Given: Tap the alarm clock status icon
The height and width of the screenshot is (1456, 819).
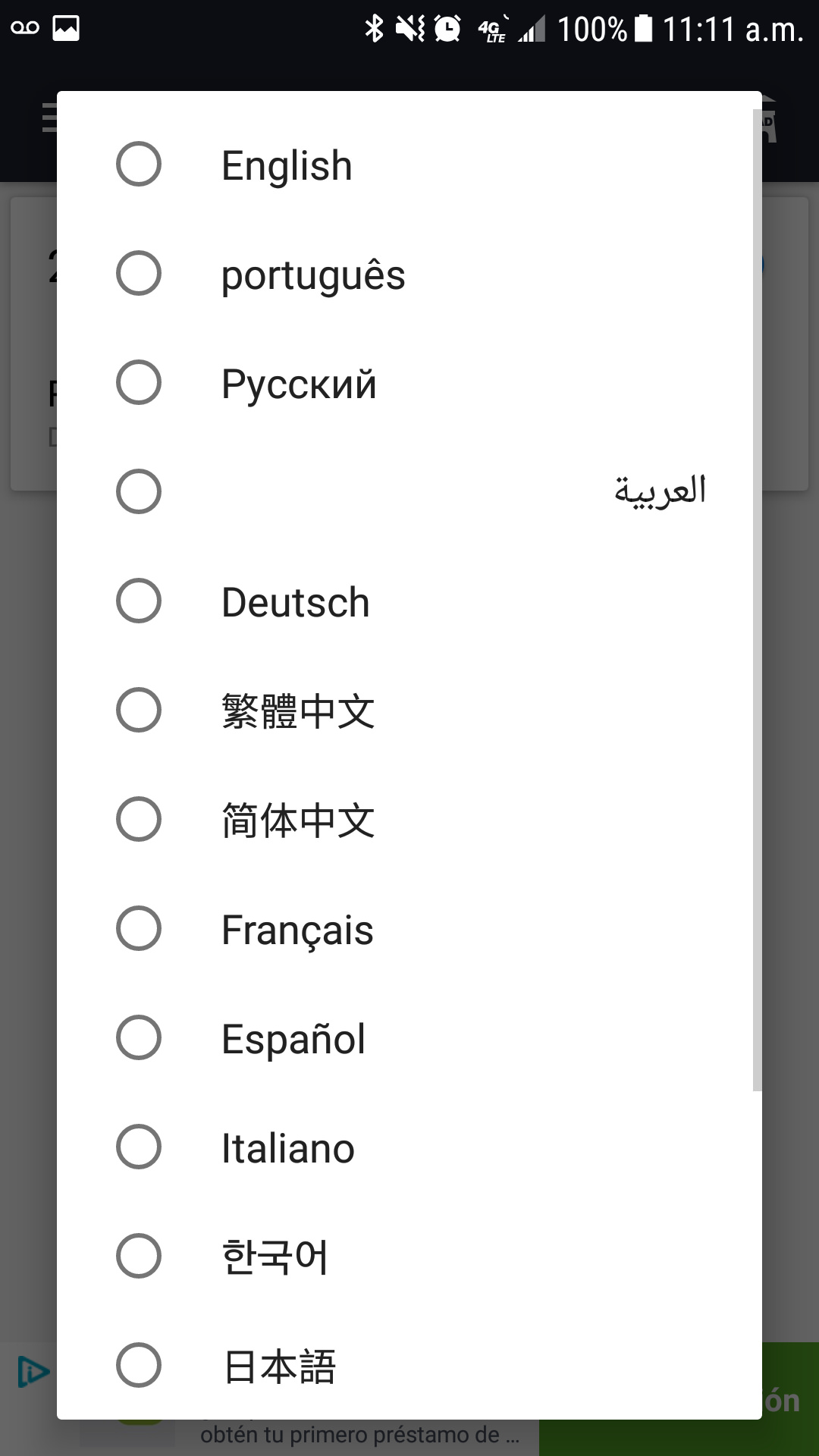Looking at the screenshot, I should pos(447,29).
